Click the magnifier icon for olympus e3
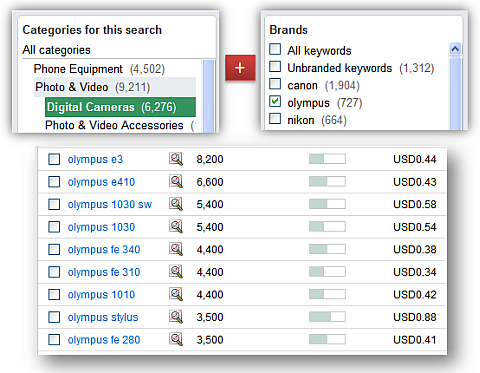The width and height of the screenshot is (480, 373). click(x=176, y=159)
